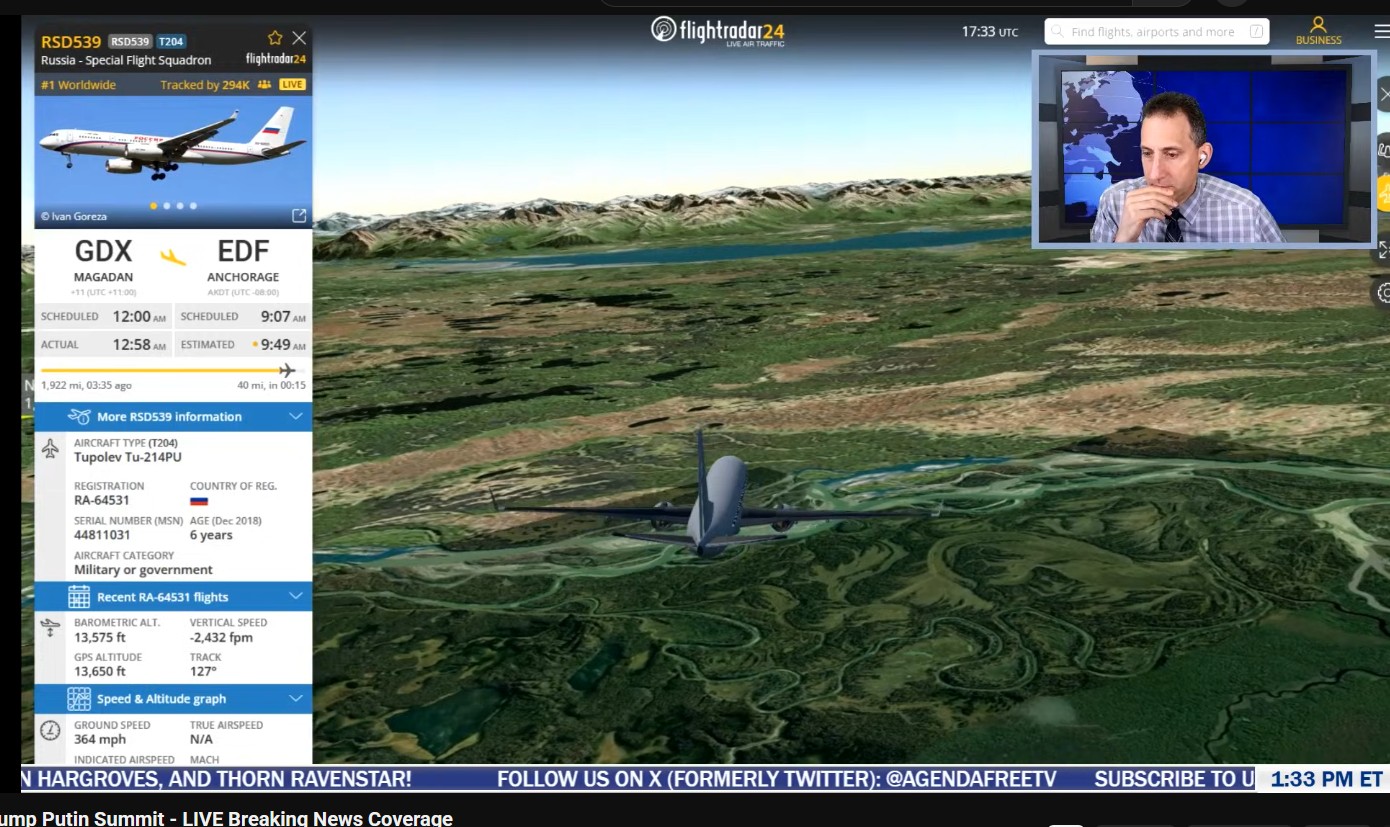Select the first aircraft photo carousel dot
The image size is (1390, 827).
click(x=153, y=206)
